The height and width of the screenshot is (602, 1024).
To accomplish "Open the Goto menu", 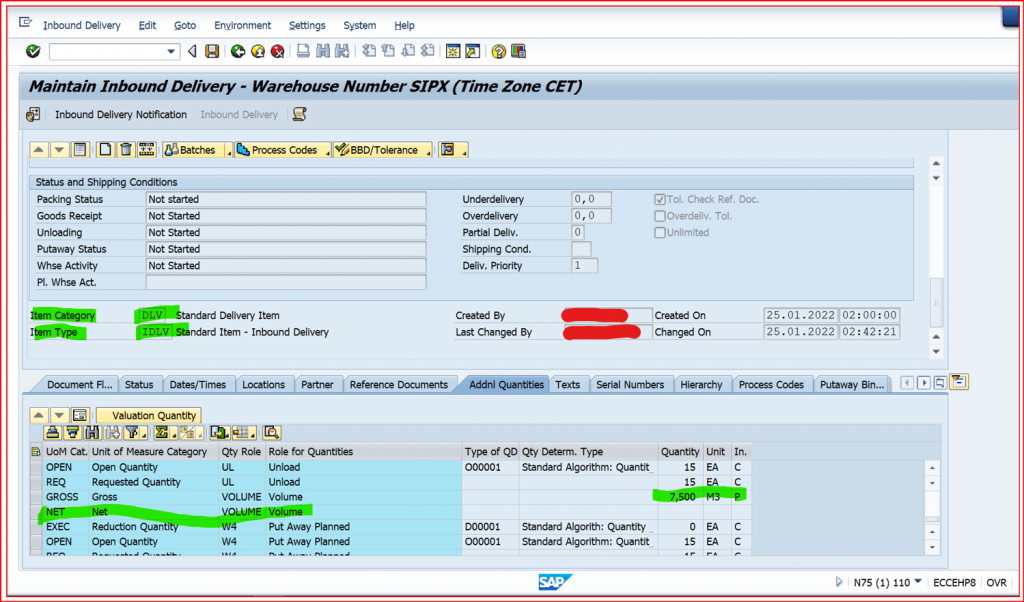I will pos(185,25).
